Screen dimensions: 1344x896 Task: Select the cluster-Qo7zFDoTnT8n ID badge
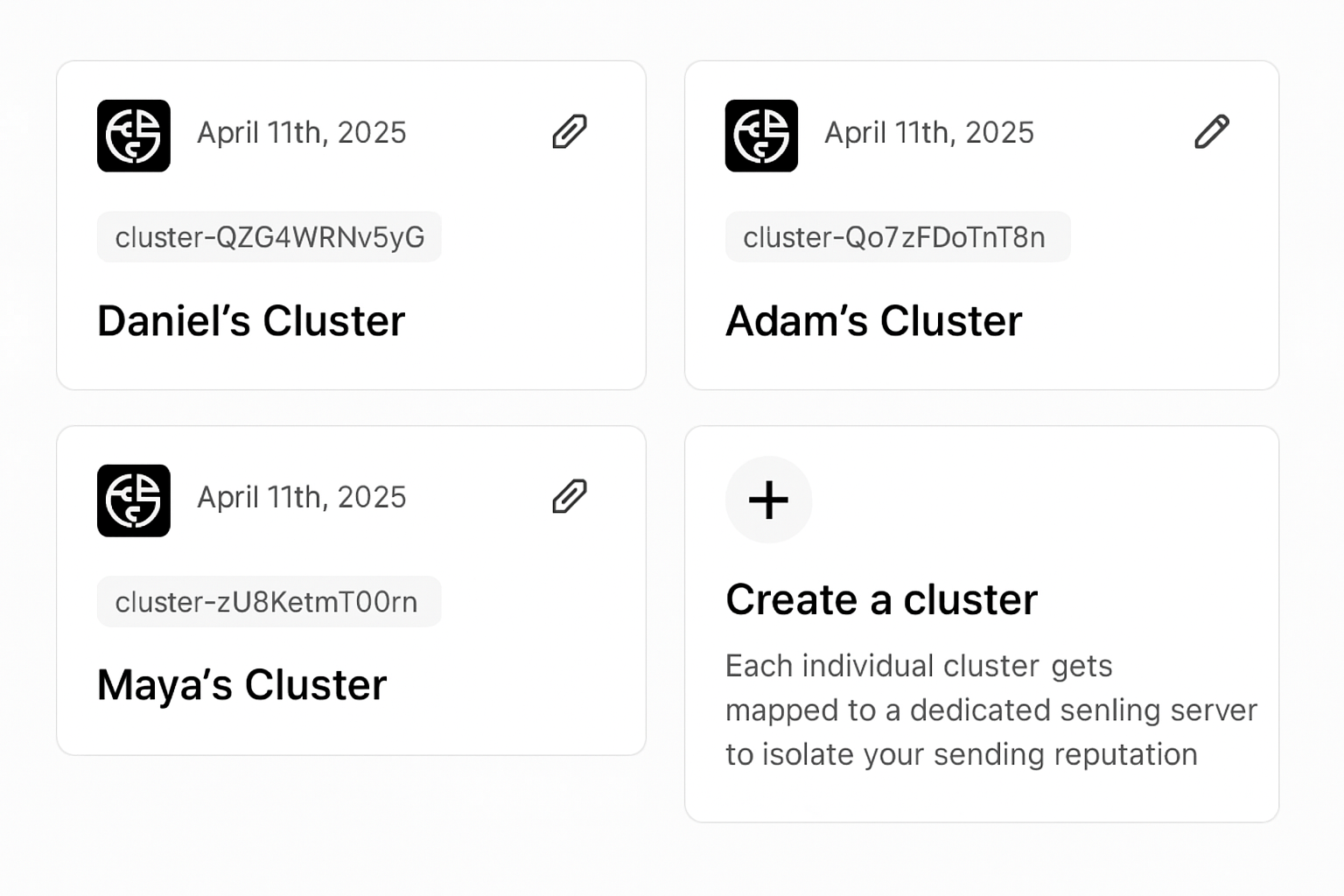898,237
